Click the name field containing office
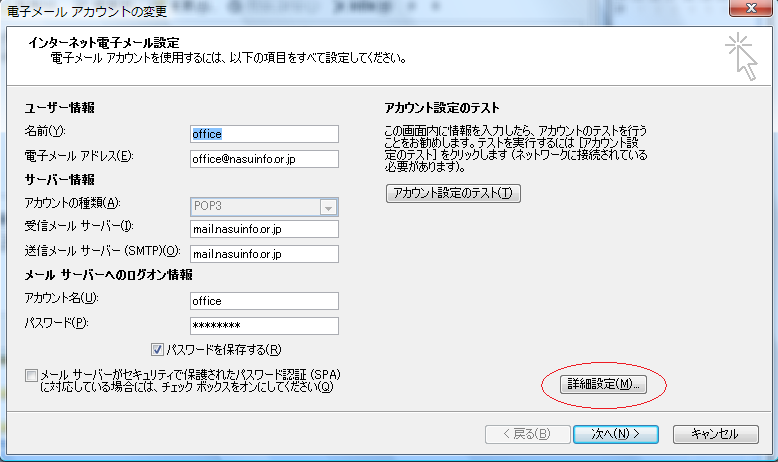The height and width of the screenshot is (462, 778). 264,134
